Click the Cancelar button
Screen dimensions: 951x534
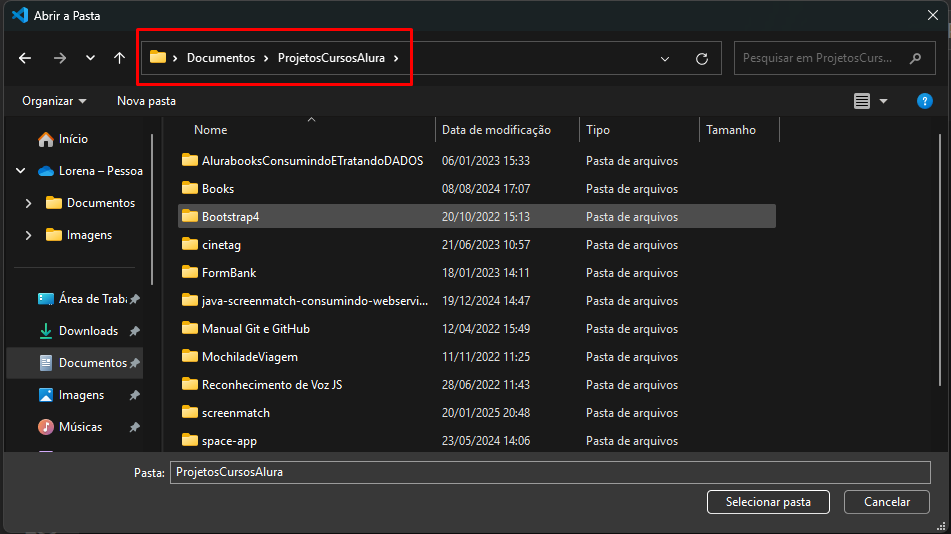[887, 502]
